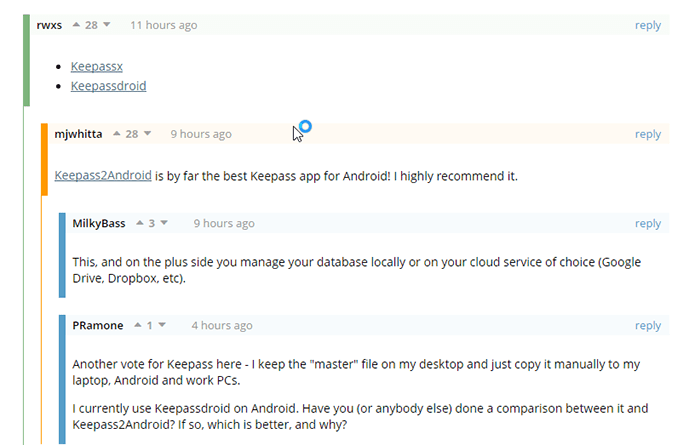
Task: Open the MilkyBass user profile
Action: coord(99,223)
